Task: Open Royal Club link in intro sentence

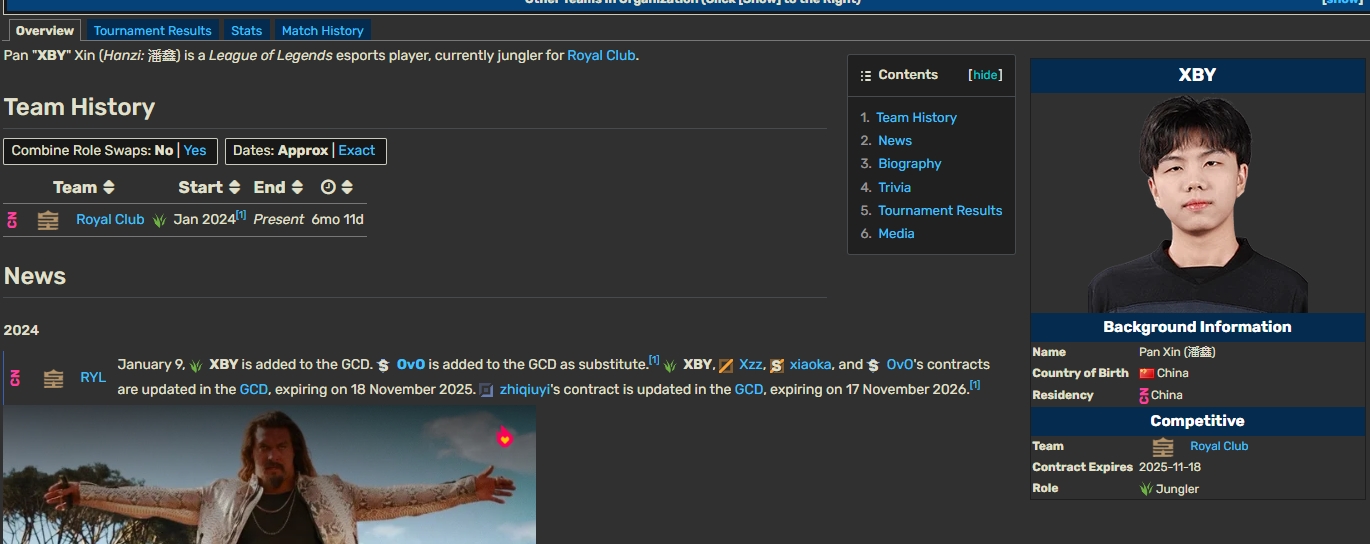Action: click(x=601, y=55)
